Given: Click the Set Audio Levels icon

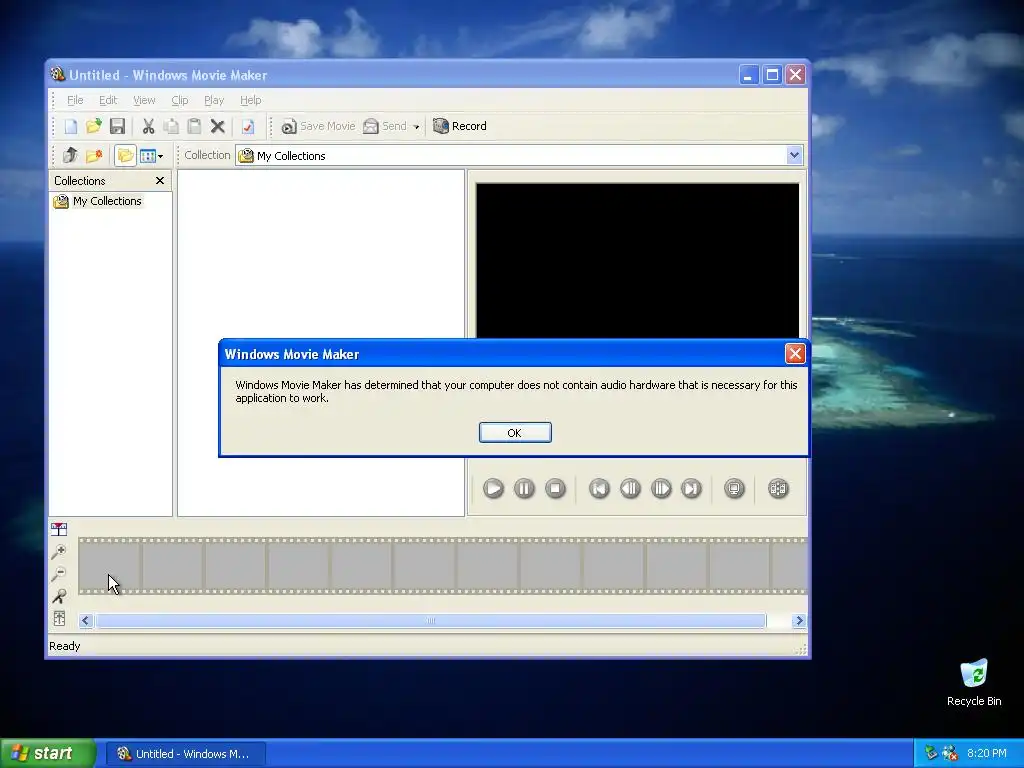Looking at the screenshot, I should pyautogui.click(x=59, y=618).
